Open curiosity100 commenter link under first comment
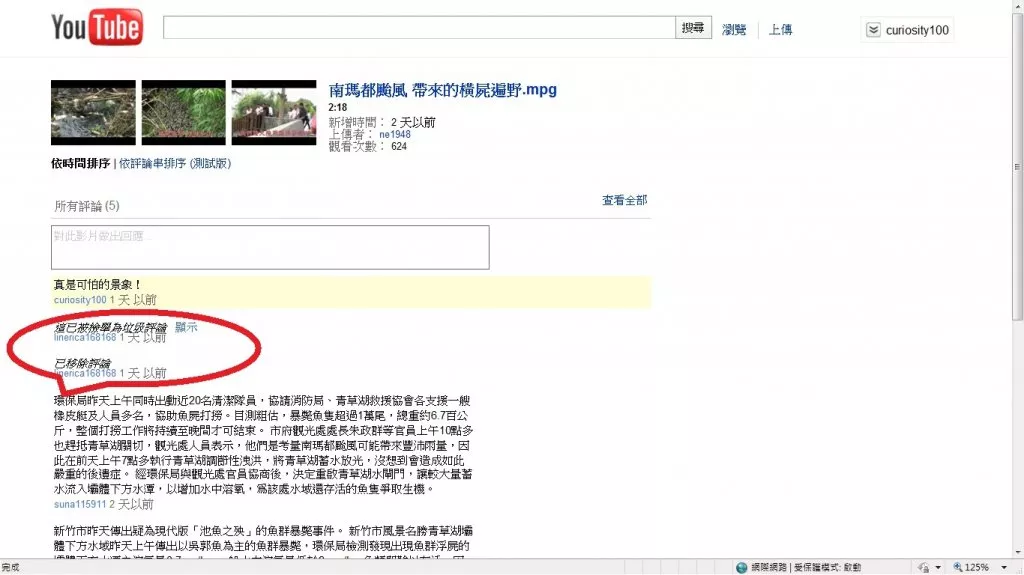The image size is (1024, 575). [80, 300]
